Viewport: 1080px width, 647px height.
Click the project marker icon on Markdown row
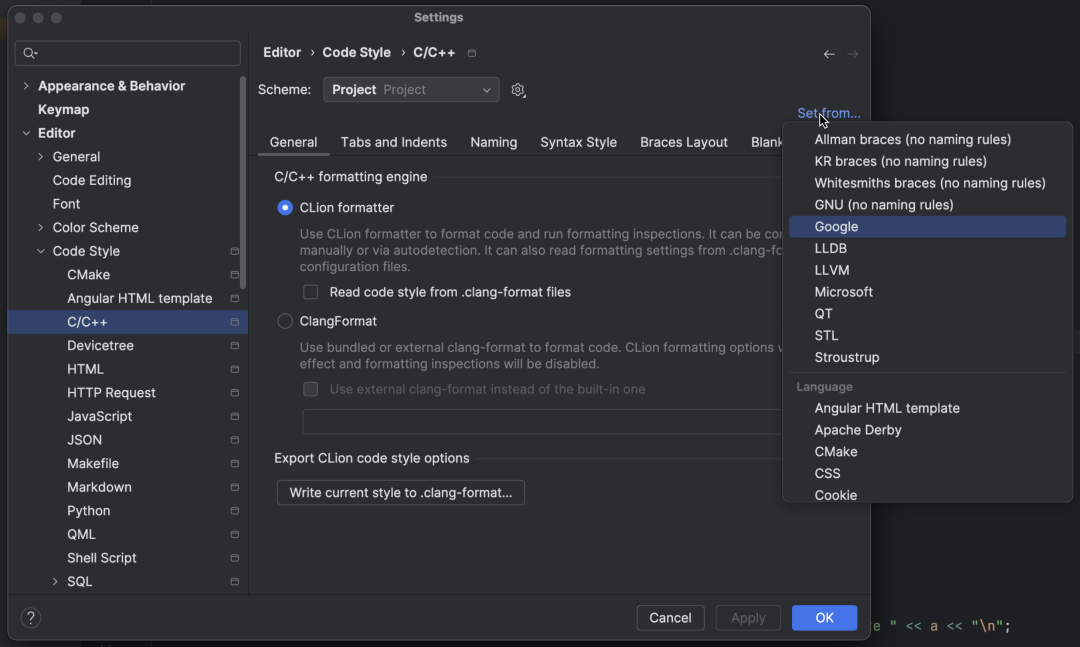[234, 487]
